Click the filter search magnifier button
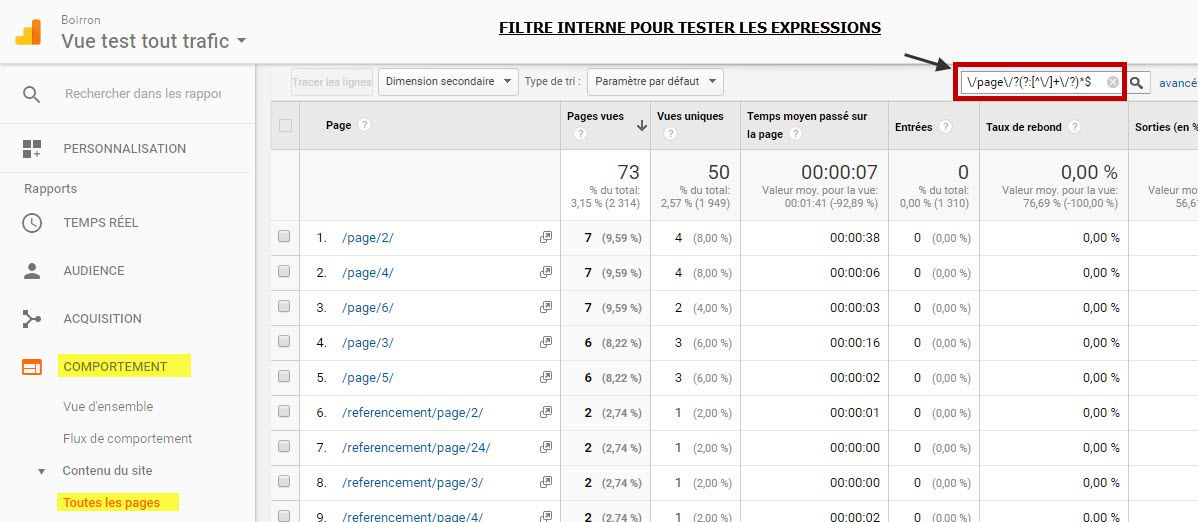Image resolution: width=1198 pixels, height=522 pixels. (1138, 83)
